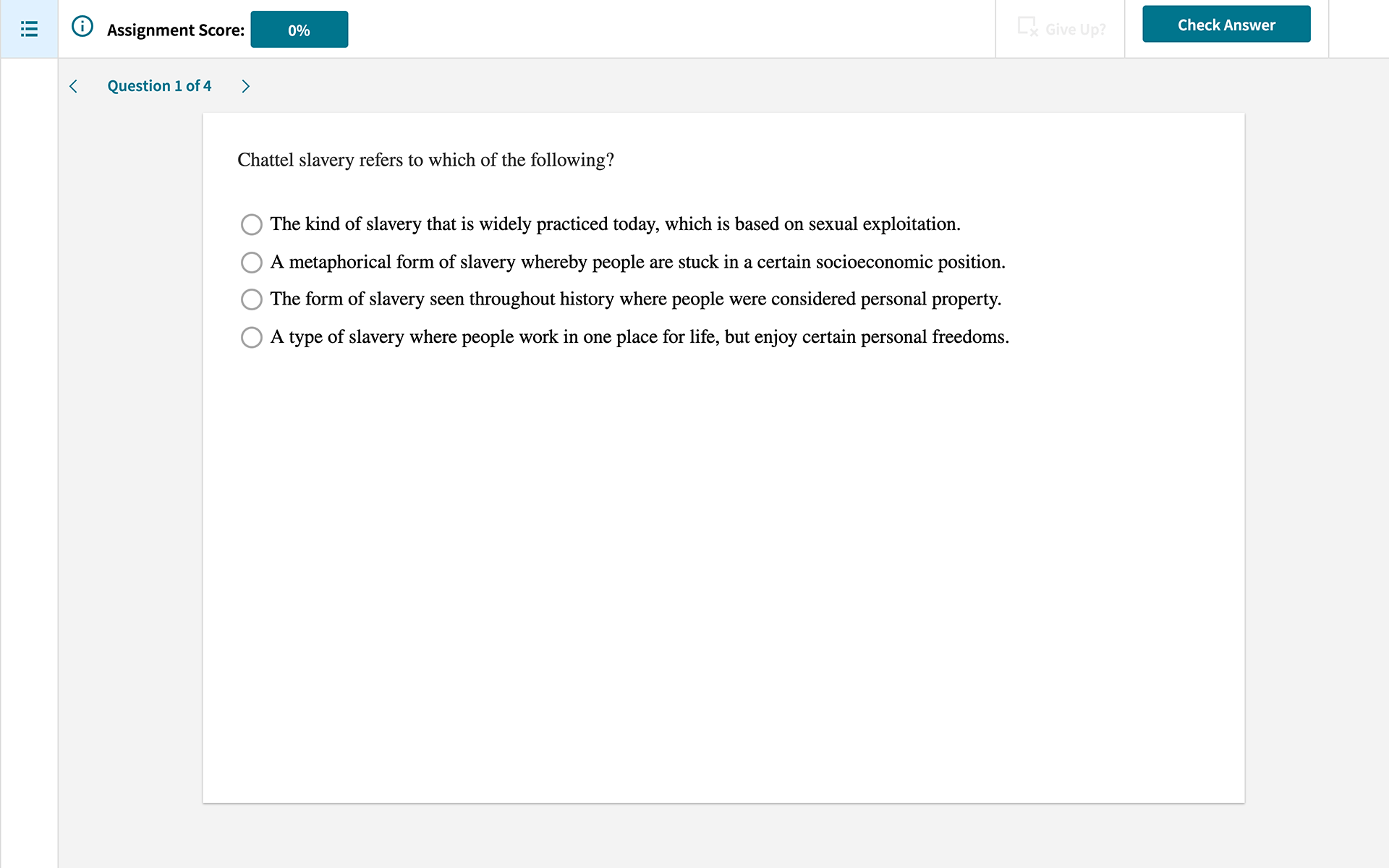Select the personal property slavery radio button
The image size is (1389, 868).
pyautogui.click(x=251, y=299)
